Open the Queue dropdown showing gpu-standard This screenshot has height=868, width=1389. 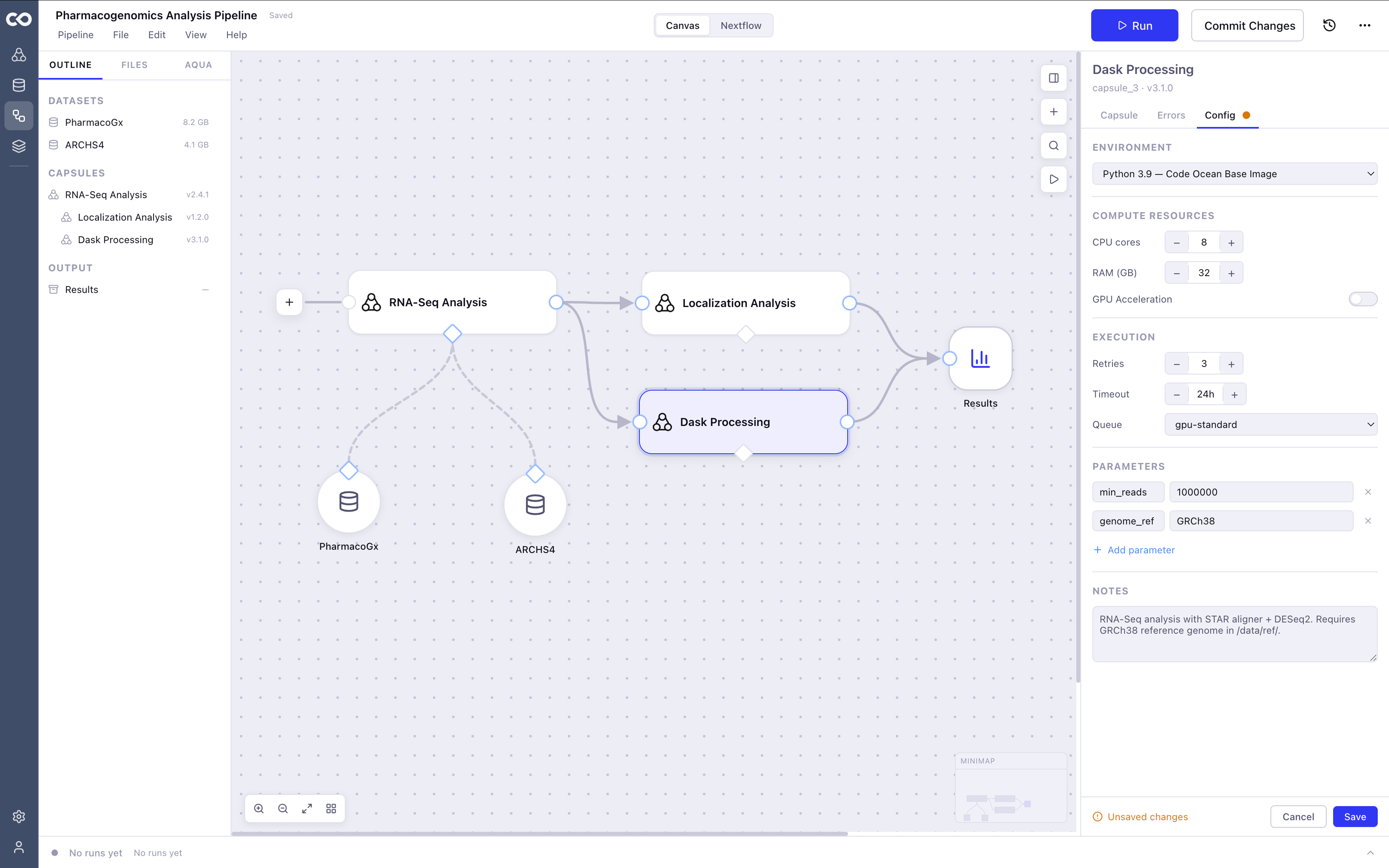point(1271,424)
